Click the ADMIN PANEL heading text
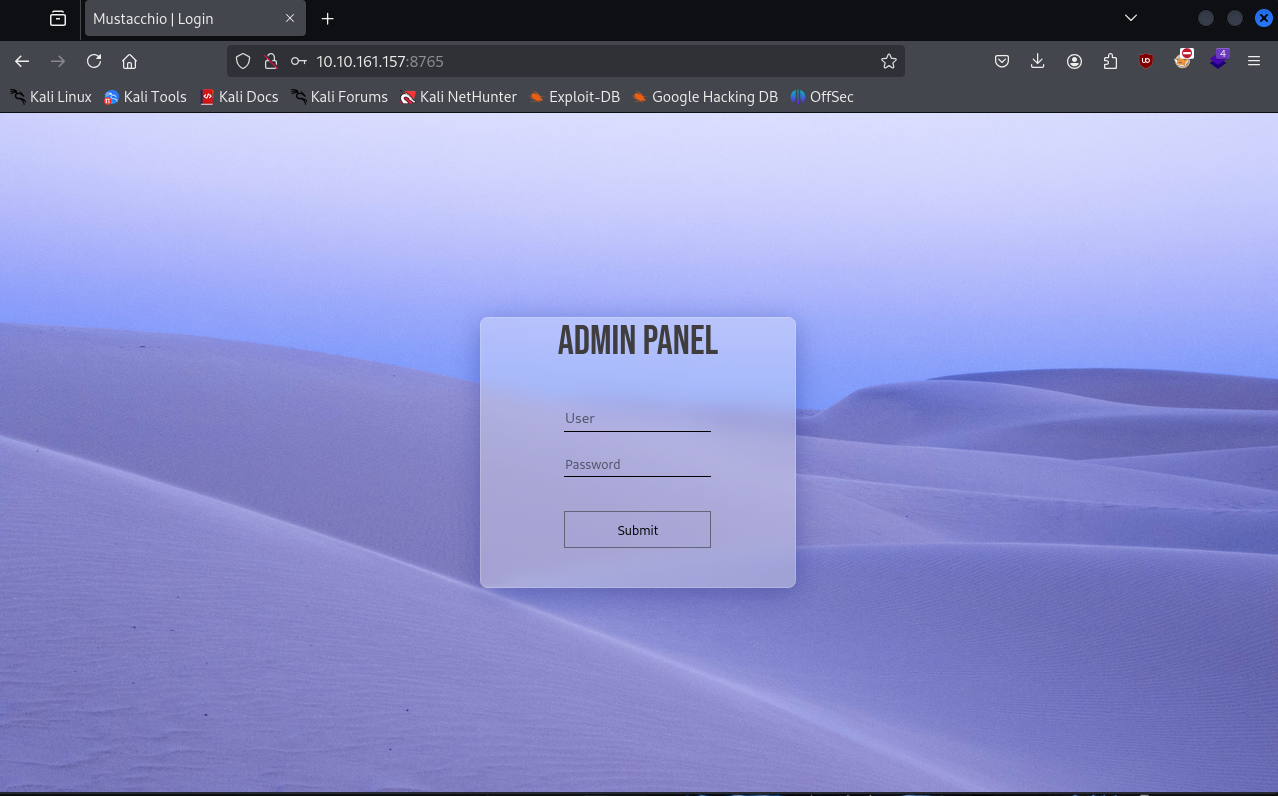Screen dimensions: 1278x796 tap(638, 341)
